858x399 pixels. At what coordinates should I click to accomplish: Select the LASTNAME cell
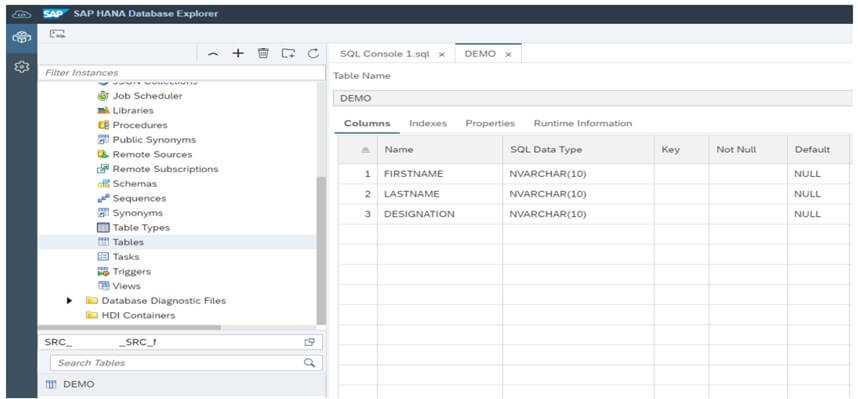pyautogui.click(x=440, y=194)
